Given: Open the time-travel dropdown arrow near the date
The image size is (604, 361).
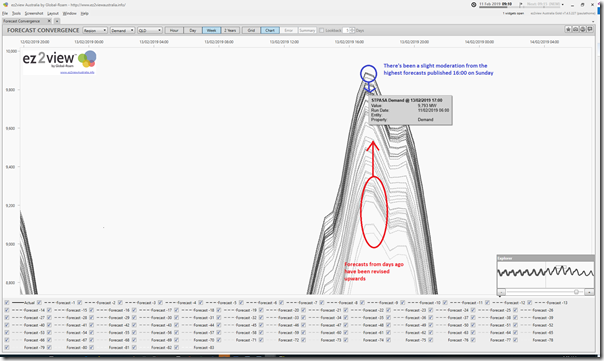Looking at the screenshot, I should click(x=562, y=4).
